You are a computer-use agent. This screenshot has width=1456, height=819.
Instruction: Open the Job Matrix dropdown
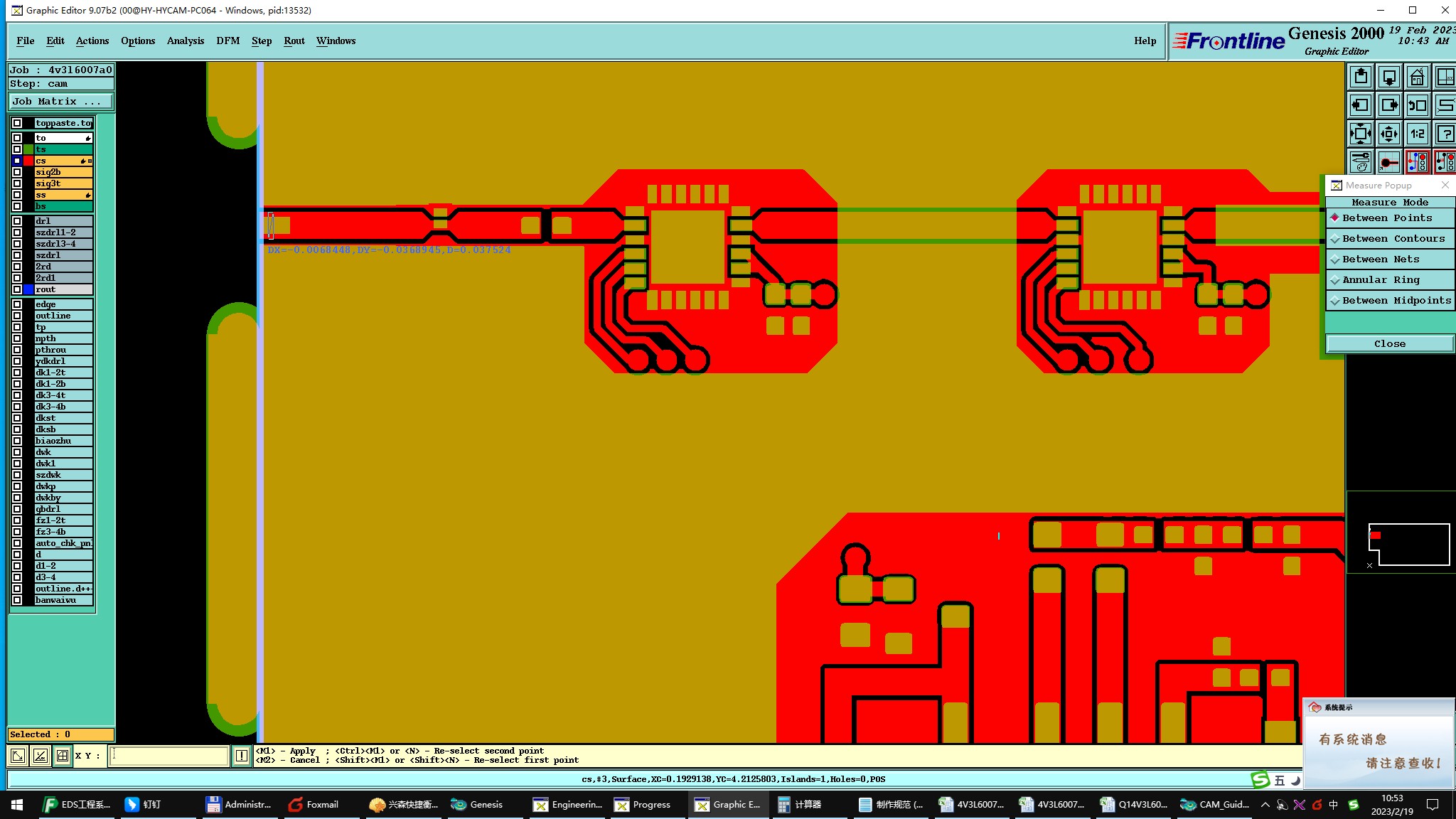pyautogui.click(x=60, y=102)
